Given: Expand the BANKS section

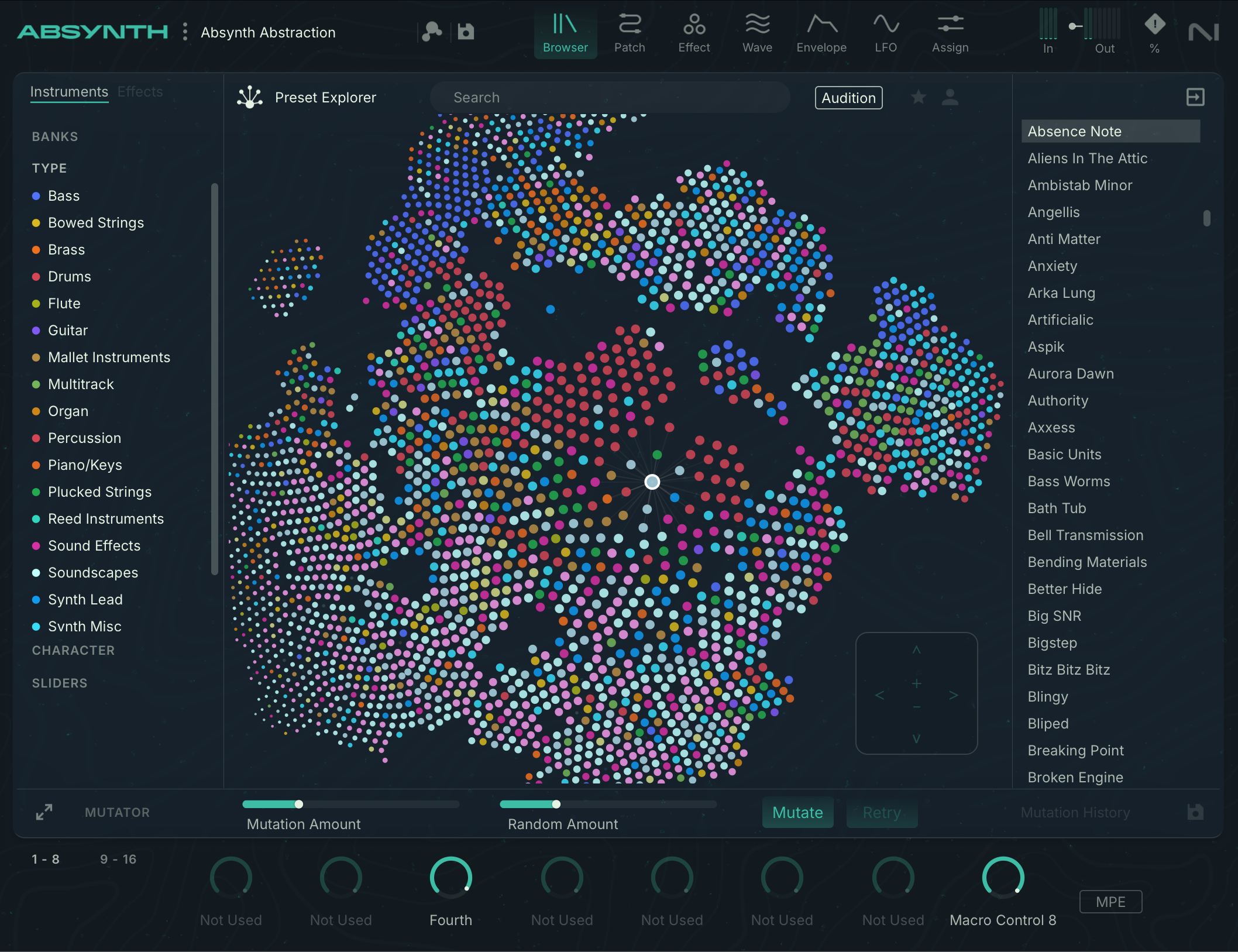Looking at the screenshot, I should coord(55,136).
